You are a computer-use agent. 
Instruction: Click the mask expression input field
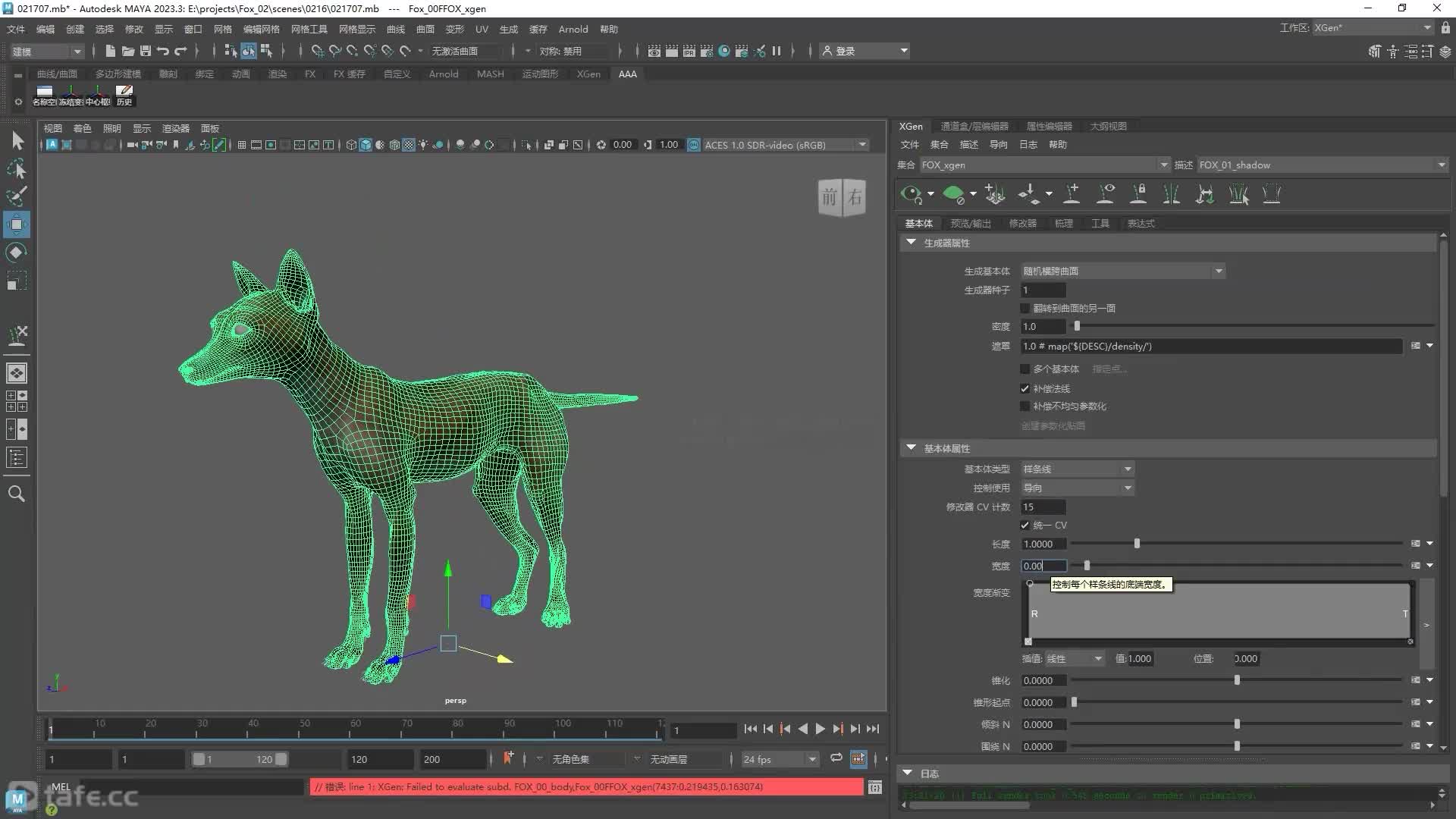coord(1211,347)
